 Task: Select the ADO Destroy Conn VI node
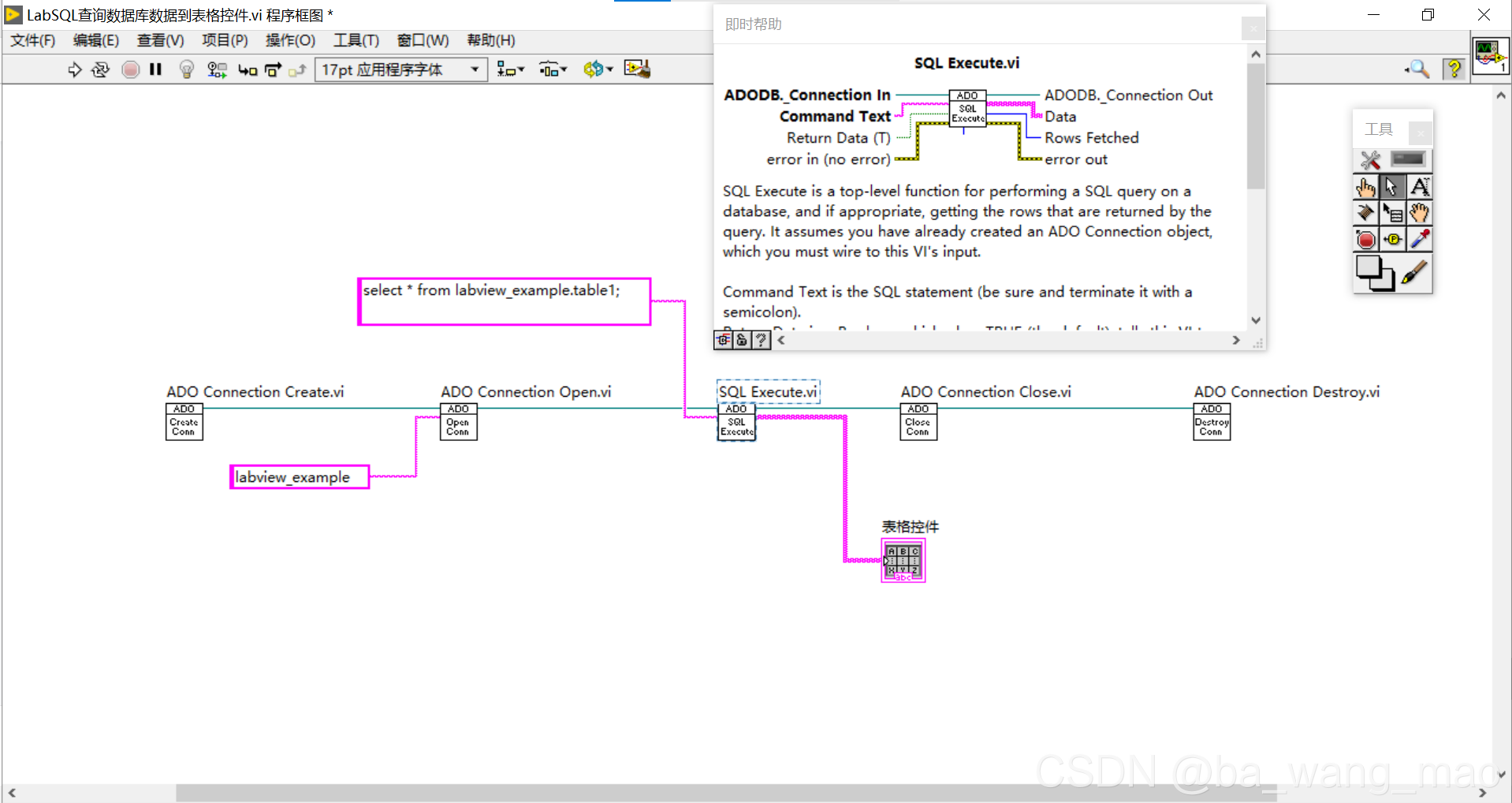click(x=1212, y=422)
